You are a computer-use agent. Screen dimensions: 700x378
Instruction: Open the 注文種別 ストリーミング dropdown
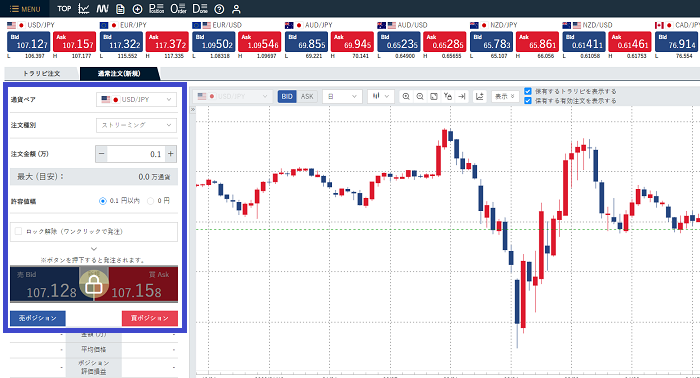pyautogui.click(x=136, y=125)
